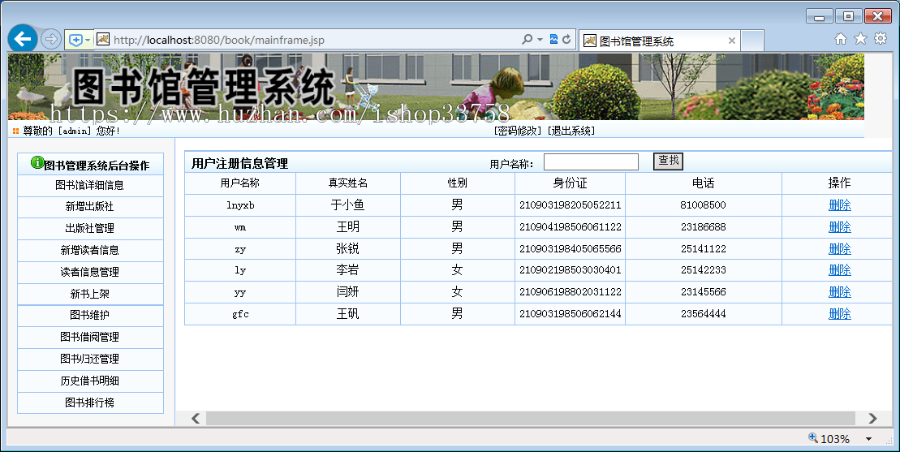Click the compatibility view icon in address bar
The image size is (900, 452).
(x=553, y=40)
